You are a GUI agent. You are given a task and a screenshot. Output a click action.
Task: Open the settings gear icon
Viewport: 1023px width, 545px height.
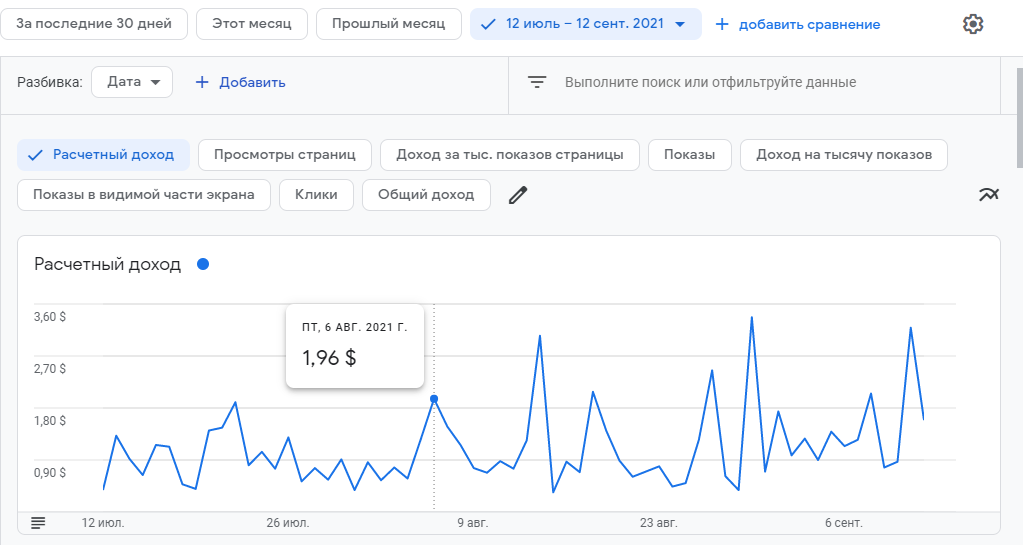click(x=973, y=24)
